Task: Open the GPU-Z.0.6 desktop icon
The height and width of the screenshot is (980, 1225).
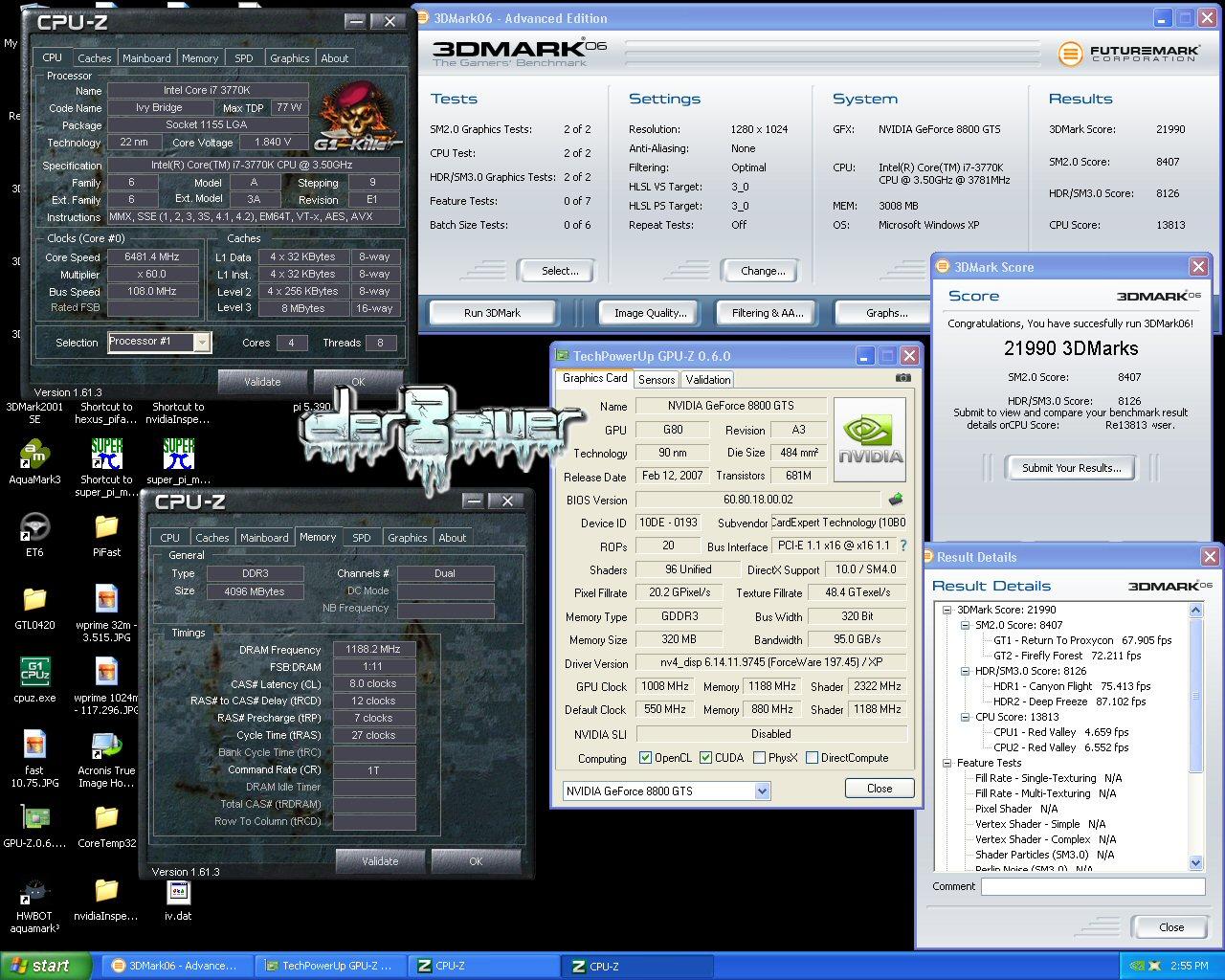Action: tap(34, 818)
